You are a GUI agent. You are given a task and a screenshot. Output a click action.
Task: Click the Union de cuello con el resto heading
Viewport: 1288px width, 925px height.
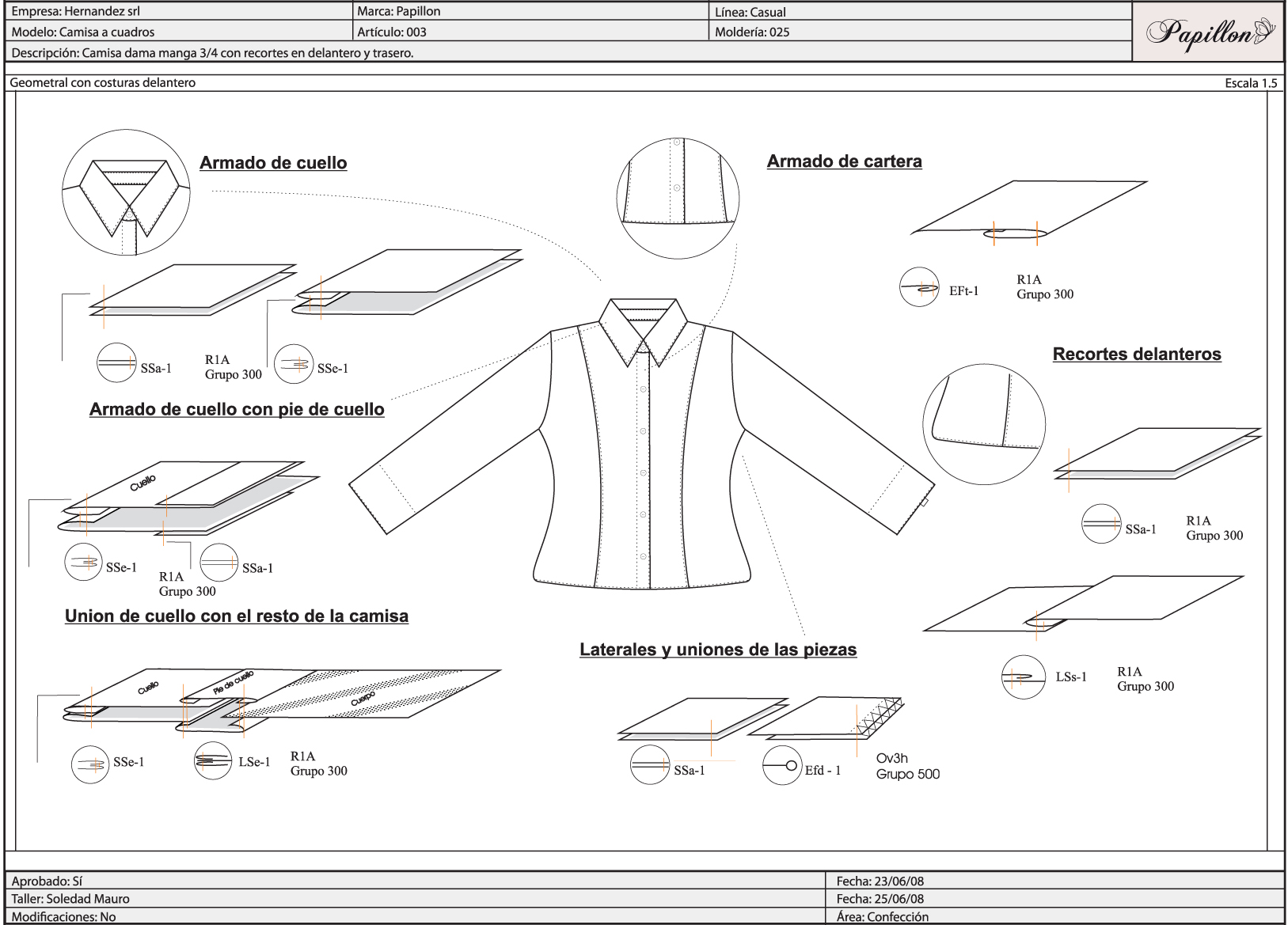coord(236,615)
